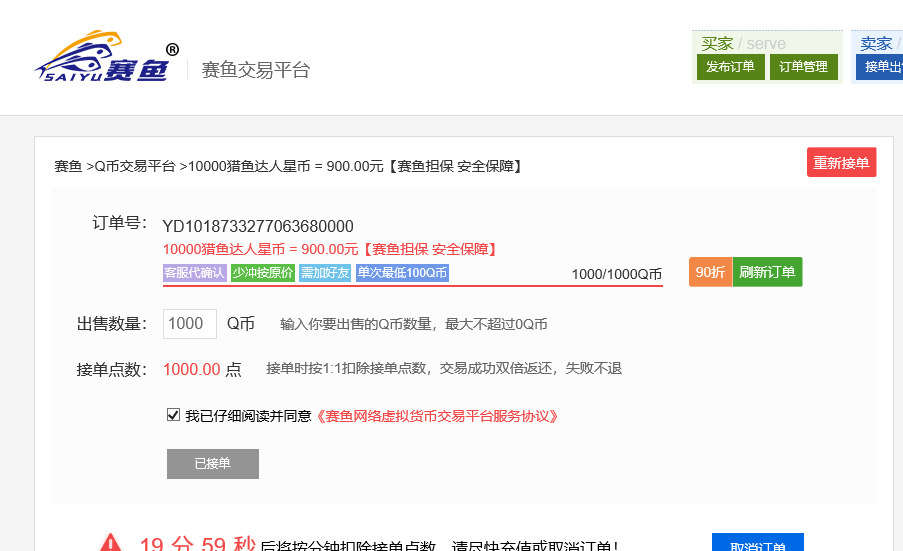Click the blue 取消订单 button

pyautogui.click(x=757, y=542)
